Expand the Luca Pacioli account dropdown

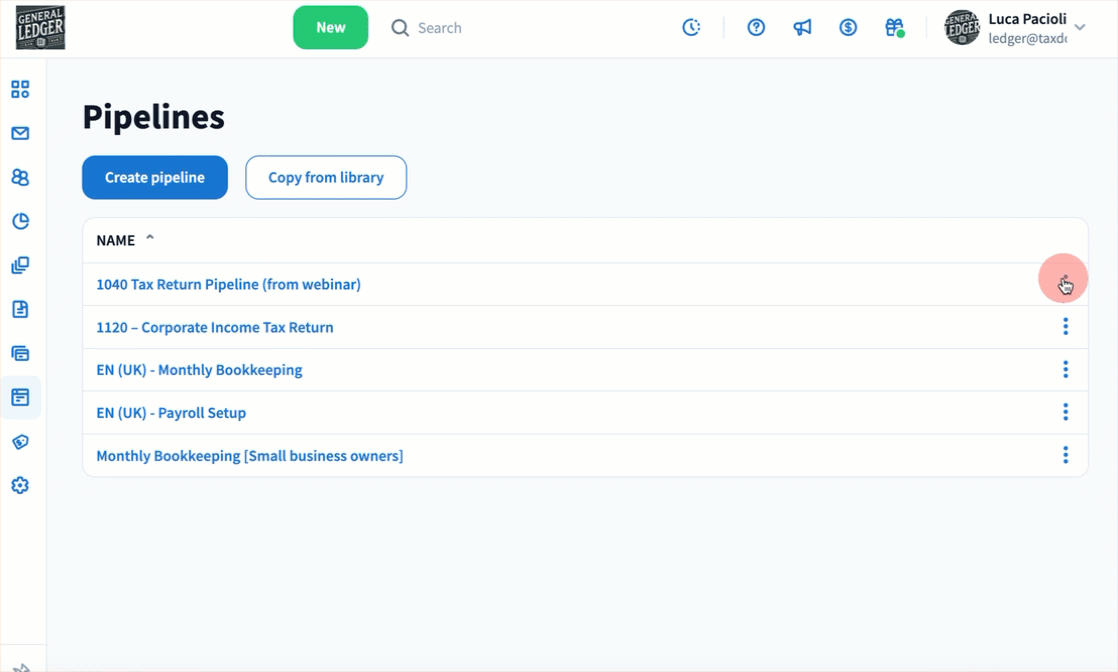pos(1079,28)
